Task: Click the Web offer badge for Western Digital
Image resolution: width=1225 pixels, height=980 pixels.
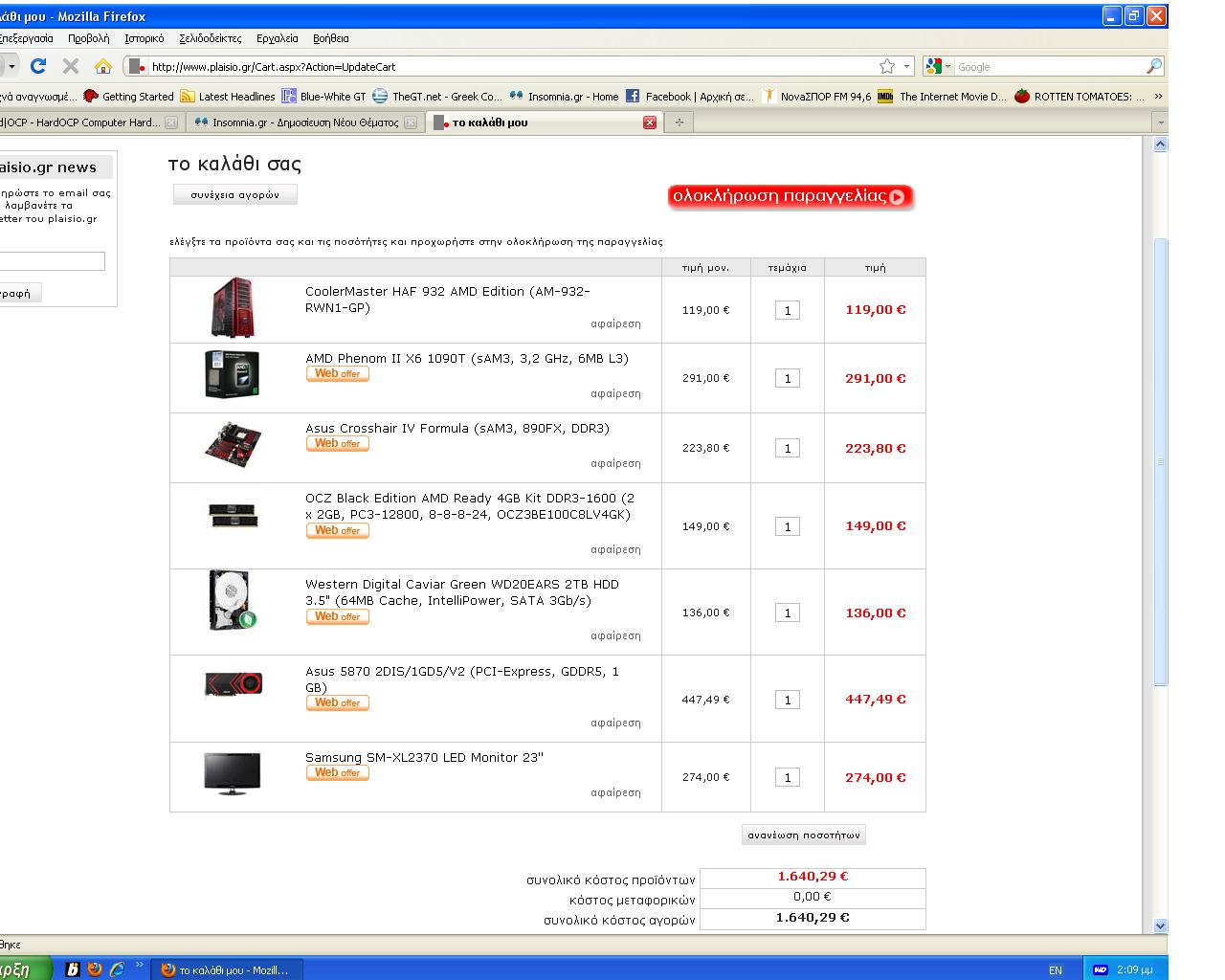Action: [337, 616]
